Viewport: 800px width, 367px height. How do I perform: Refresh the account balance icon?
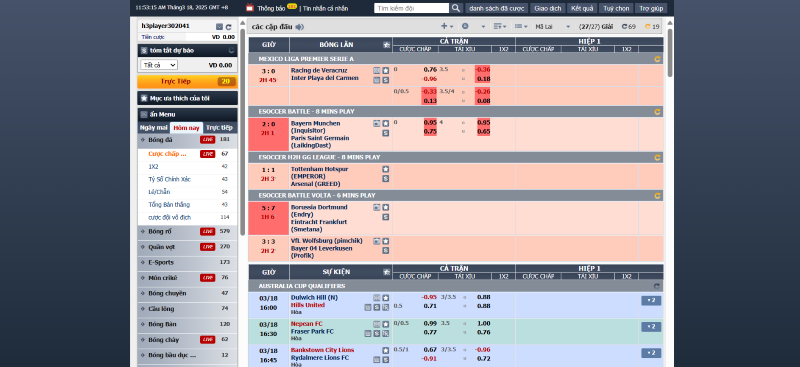[x=229, y=27]
